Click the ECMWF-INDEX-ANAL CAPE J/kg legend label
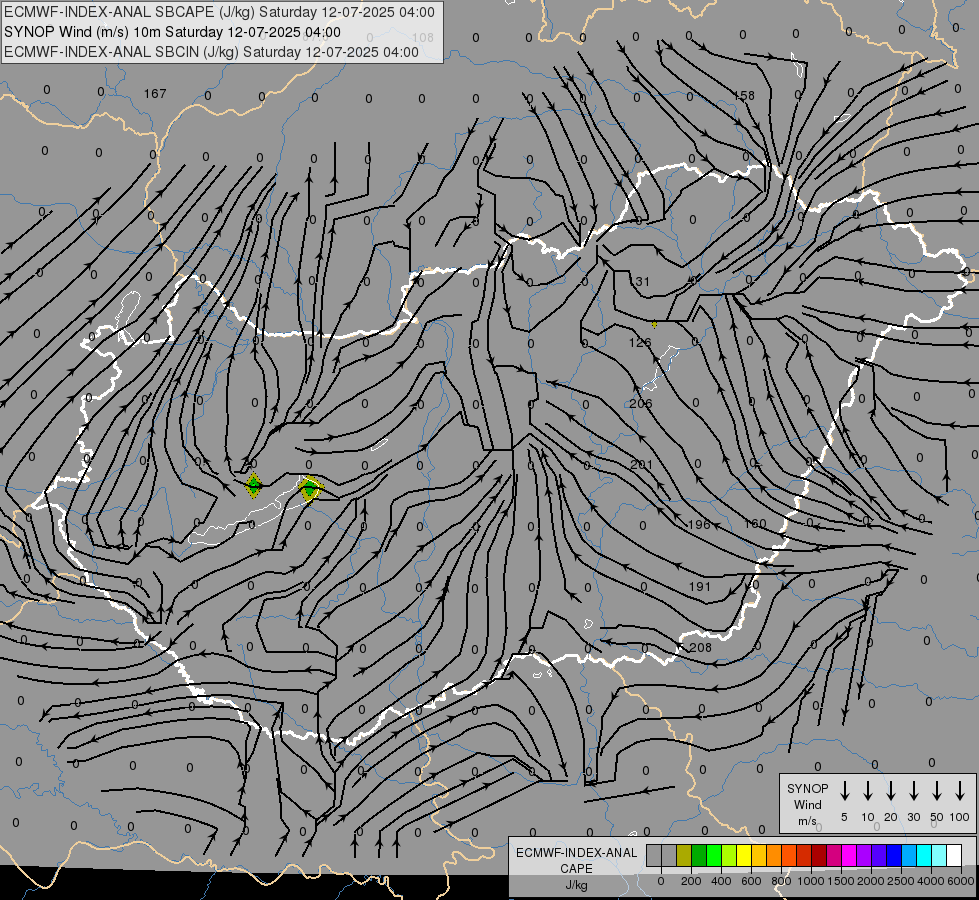The height and width of the screenshot is (900, 979). pyautogui.click(x=576, y=869)
